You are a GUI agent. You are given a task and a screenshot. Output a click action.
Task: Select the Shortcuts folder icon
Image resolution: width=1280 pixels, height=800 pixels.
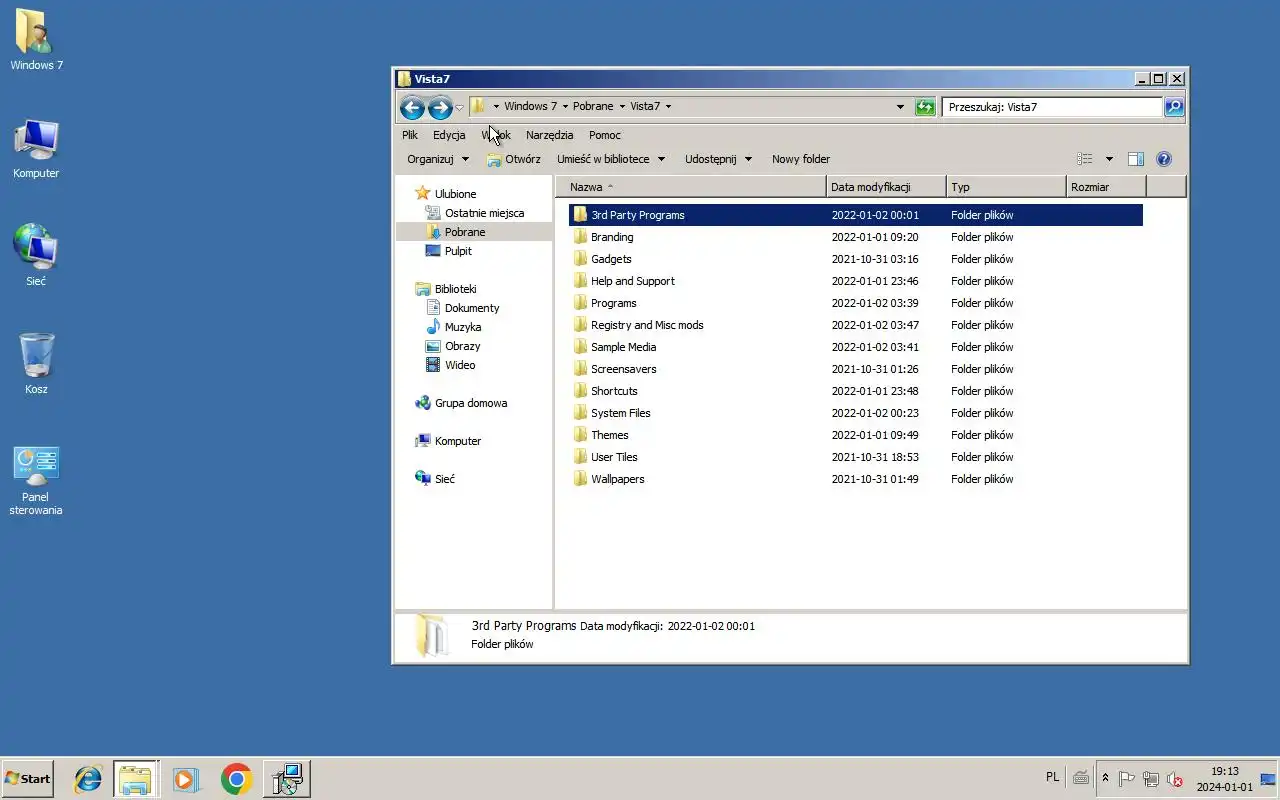(x=580, y=391)
